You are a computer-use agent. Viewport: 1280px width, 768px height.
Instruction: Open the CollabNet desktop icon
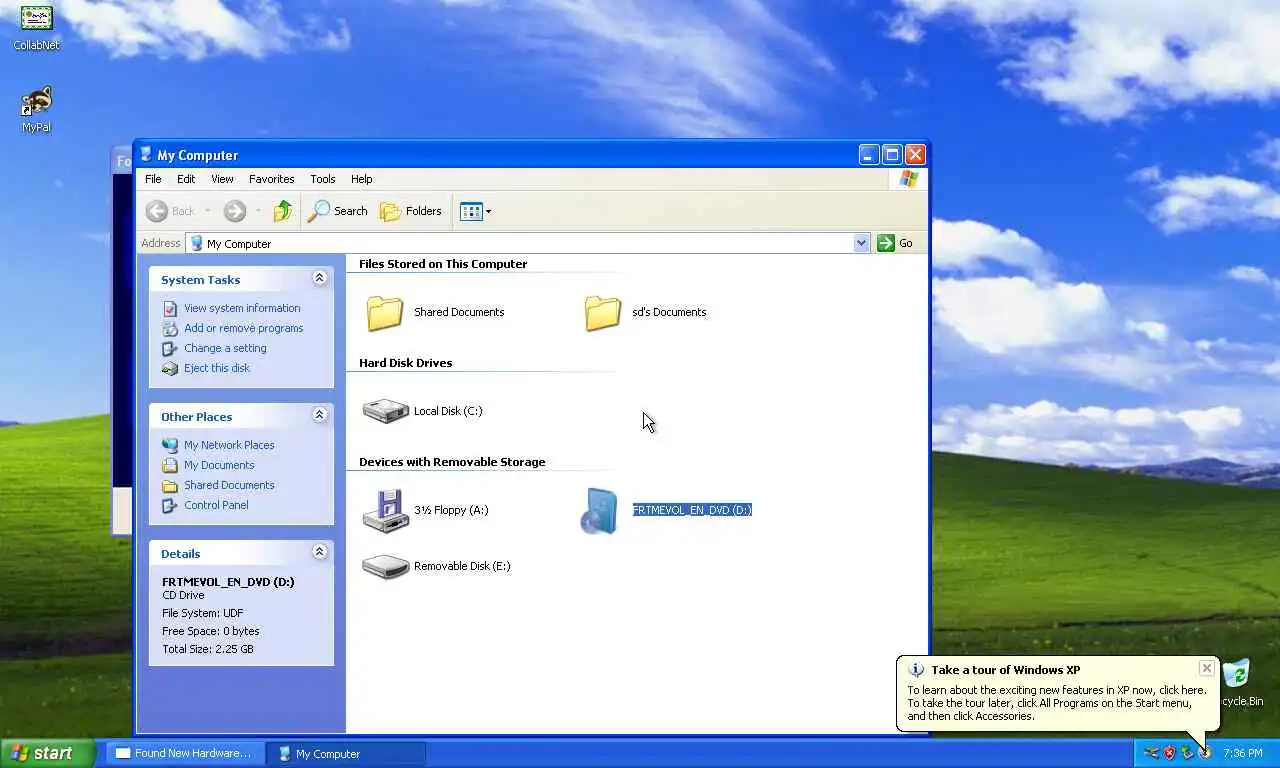pos(37,27)
